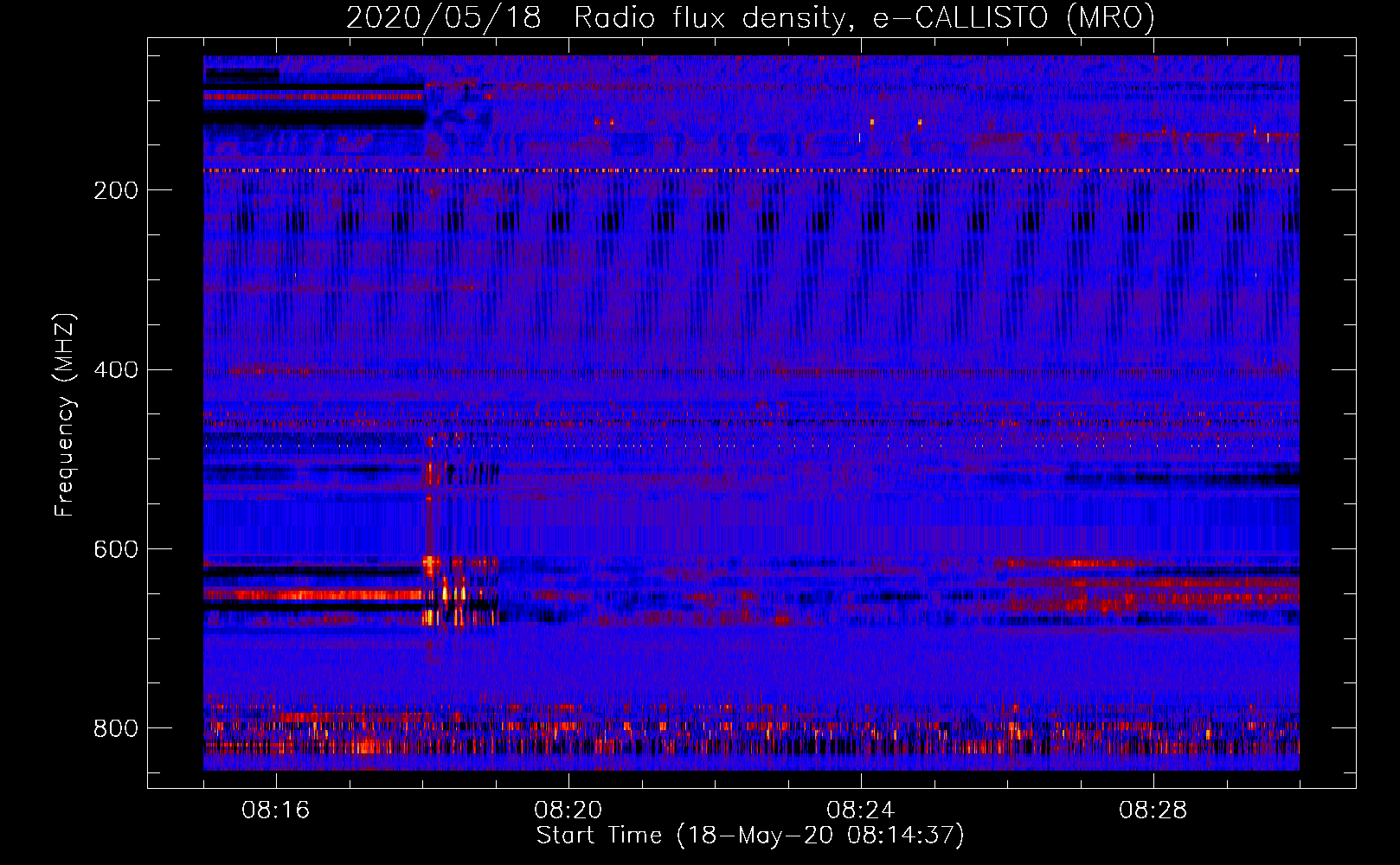This screenshot has height=865, width=1400.
Task: Click the "800" frequency tick label
Action: [x=116, y=728]
